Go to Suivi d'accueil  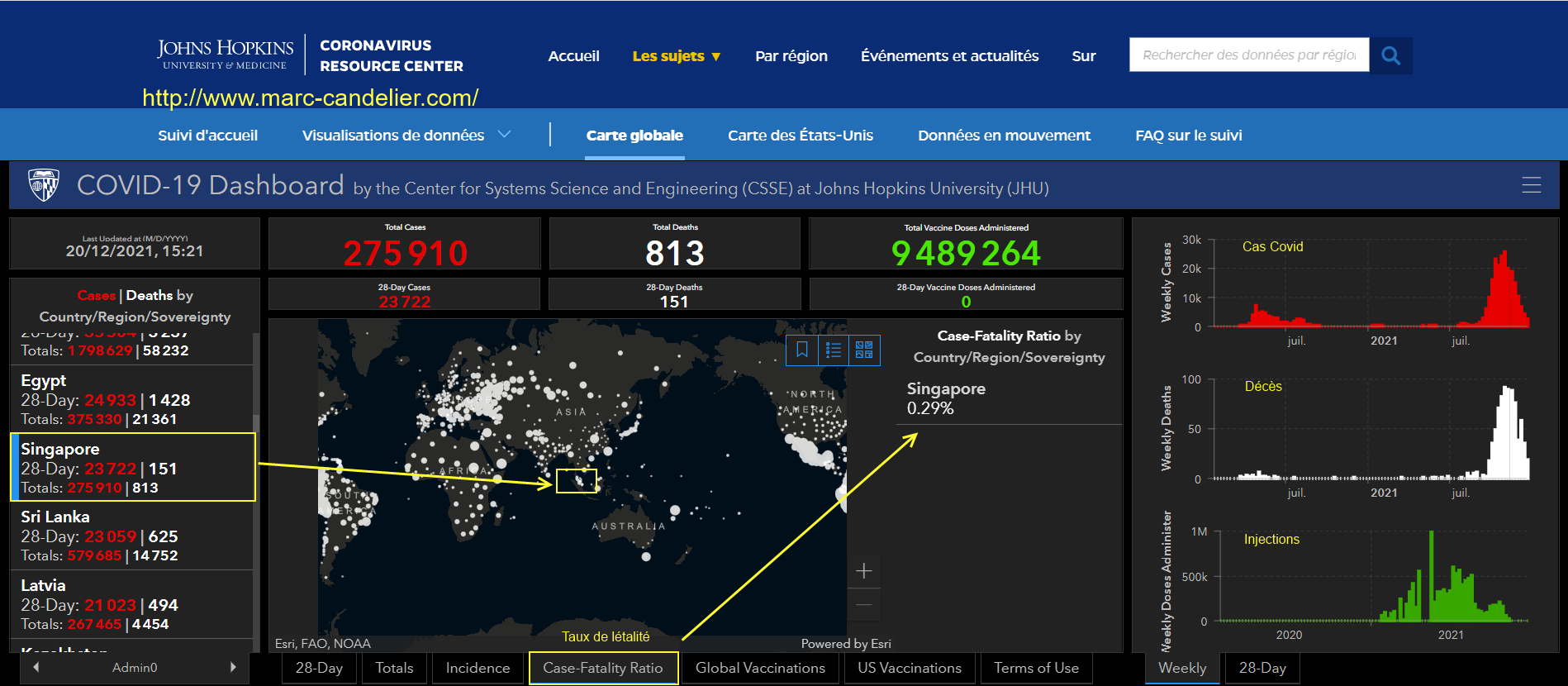208,135
